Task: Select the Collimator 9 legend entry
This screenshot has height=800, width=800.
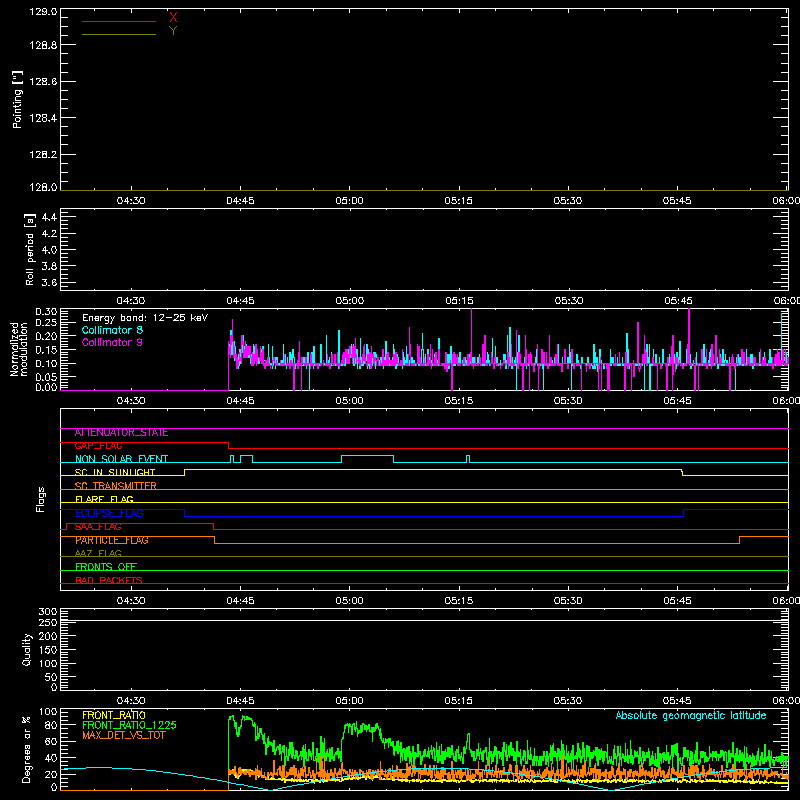Action: pyautogui.click(x=112, y=342)
